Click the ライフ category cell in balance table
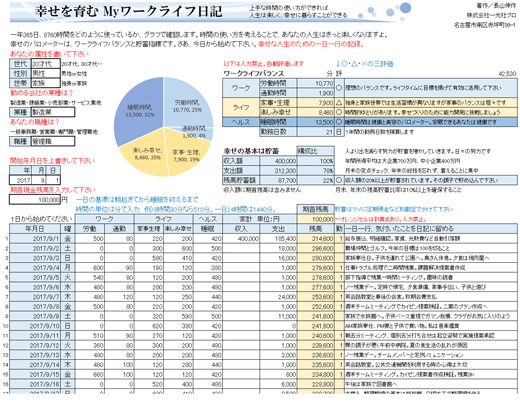520x403 pixels. (241, 107)
